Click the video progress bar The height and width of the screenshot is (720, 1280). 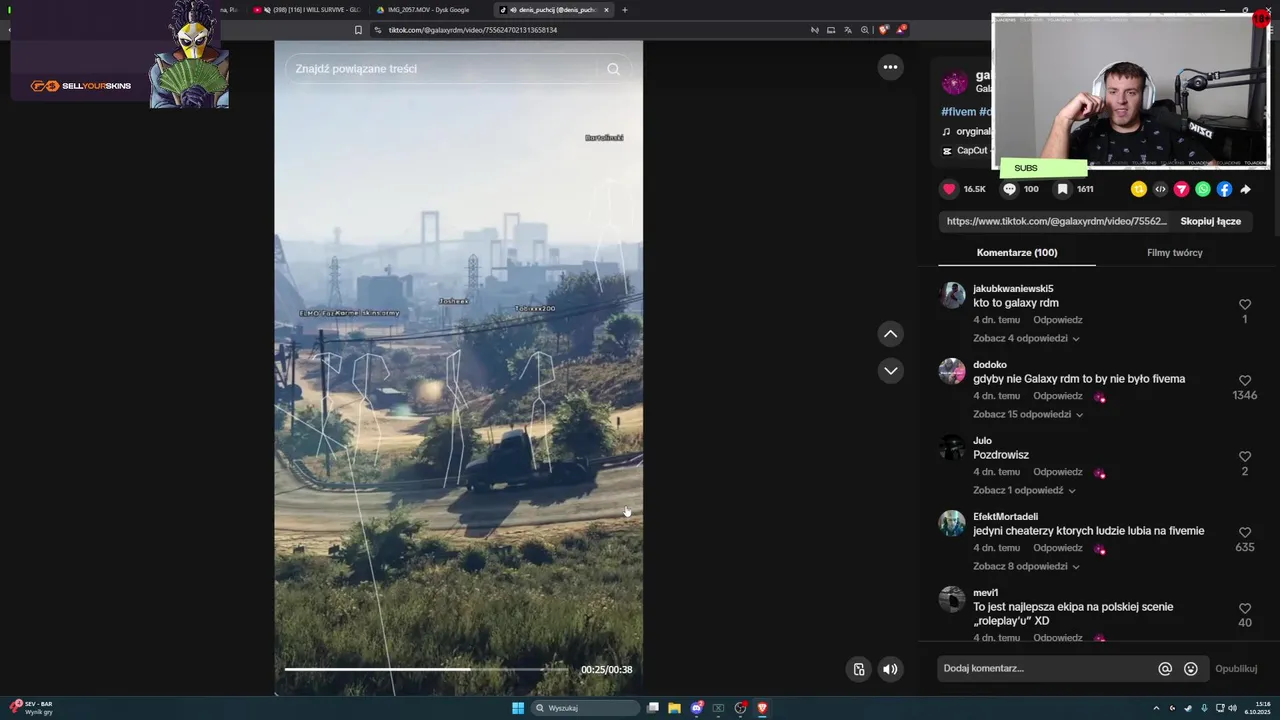pyautogui.click(x=426, y=669)
